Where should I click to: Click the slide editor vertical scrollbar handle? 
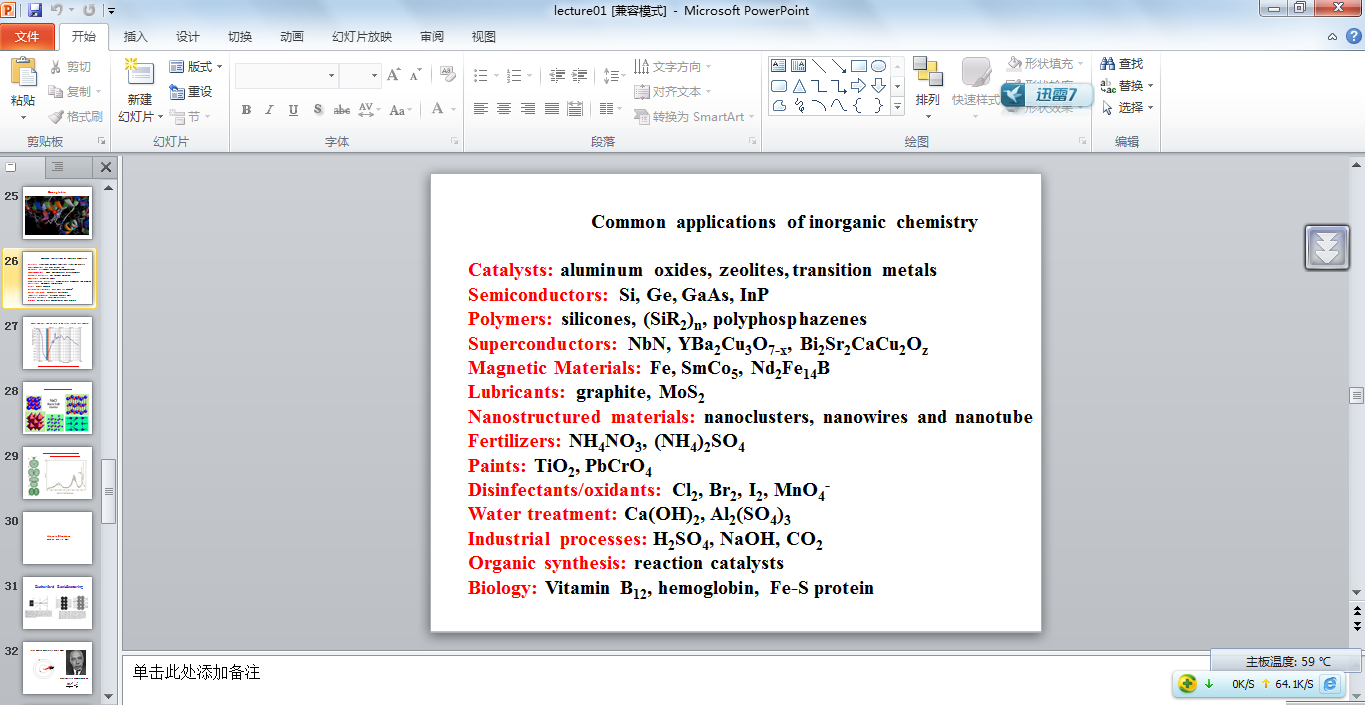[1356, 396]
